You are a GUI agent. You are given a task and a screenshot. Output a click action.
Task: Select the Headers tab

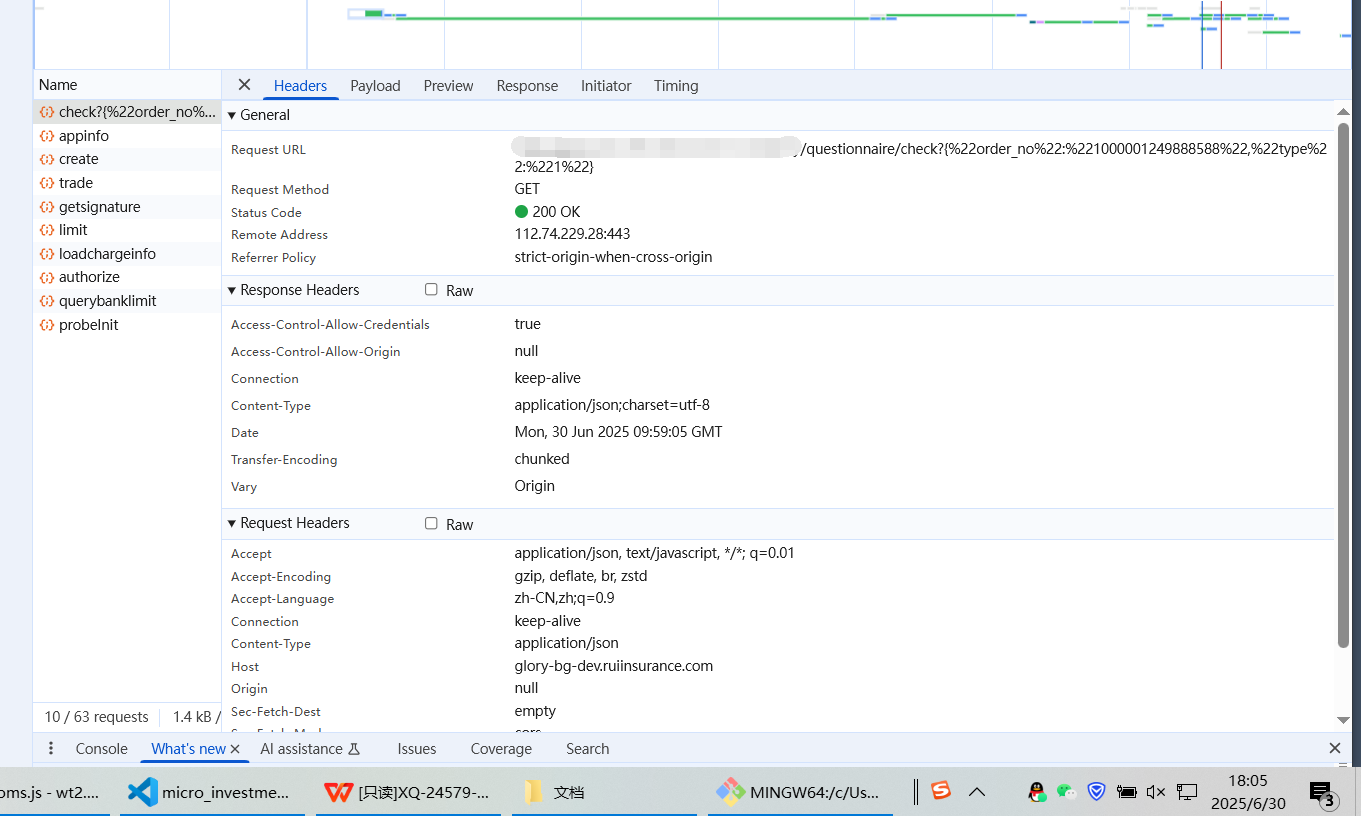click(x=300, y=86)
